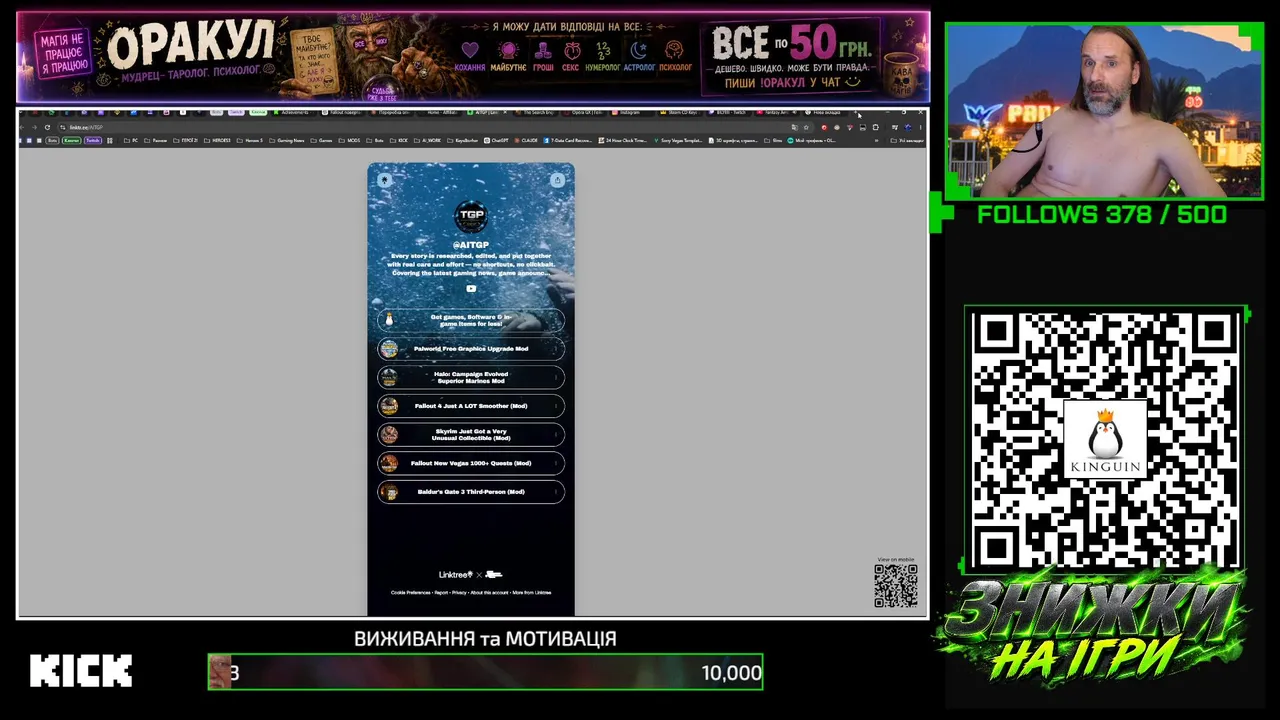The height and width of the screenshot is (720, 1280).
Task: Open the Cookie Preferences footer link
Action: click(410, 593)
